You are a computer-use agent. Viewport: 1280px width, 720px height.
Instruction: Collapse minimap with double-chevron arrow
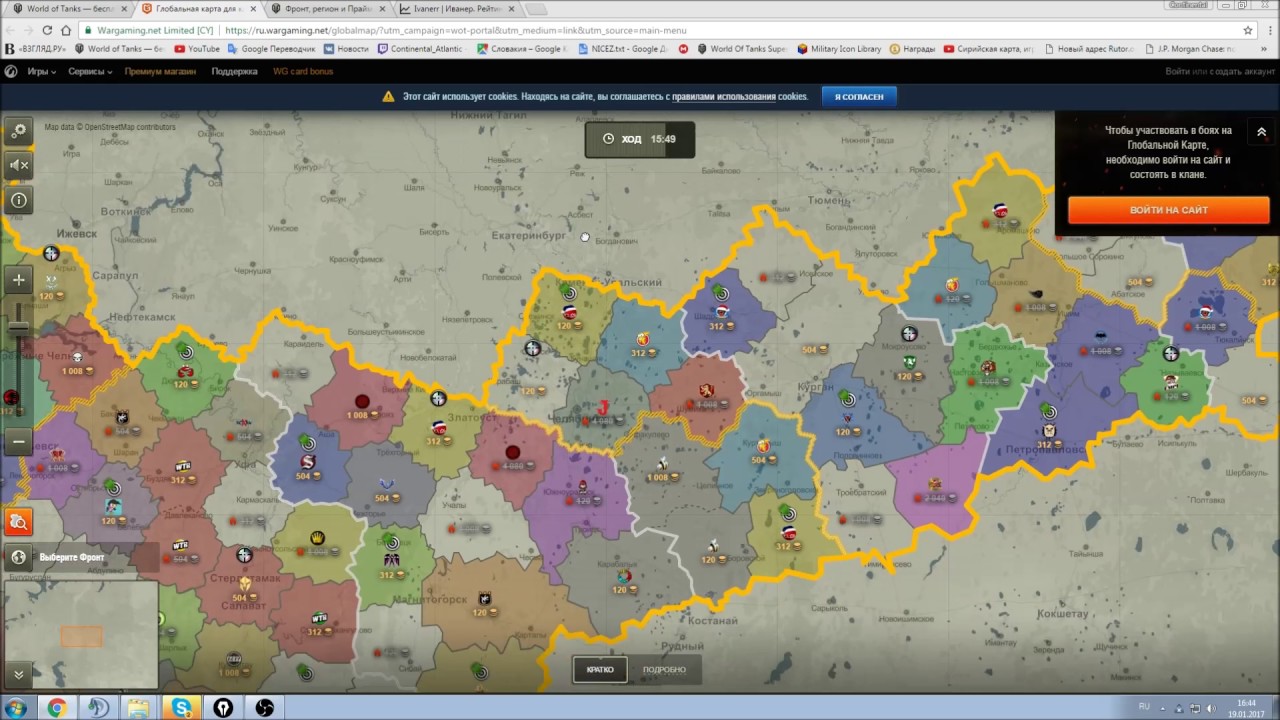pos(18,675)
